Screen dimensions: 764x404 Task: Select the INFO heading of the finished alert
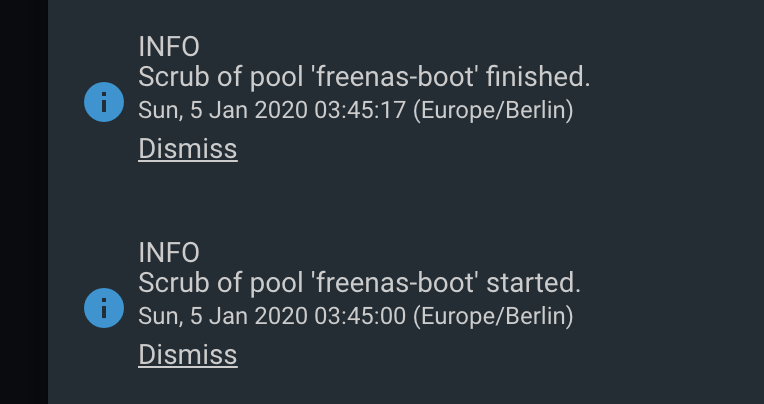[169, 47]
